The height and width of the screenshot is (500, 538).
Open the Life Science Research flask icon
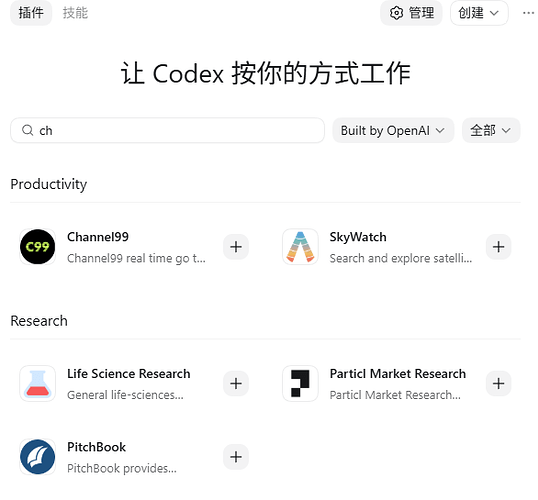tap(37, 383)
